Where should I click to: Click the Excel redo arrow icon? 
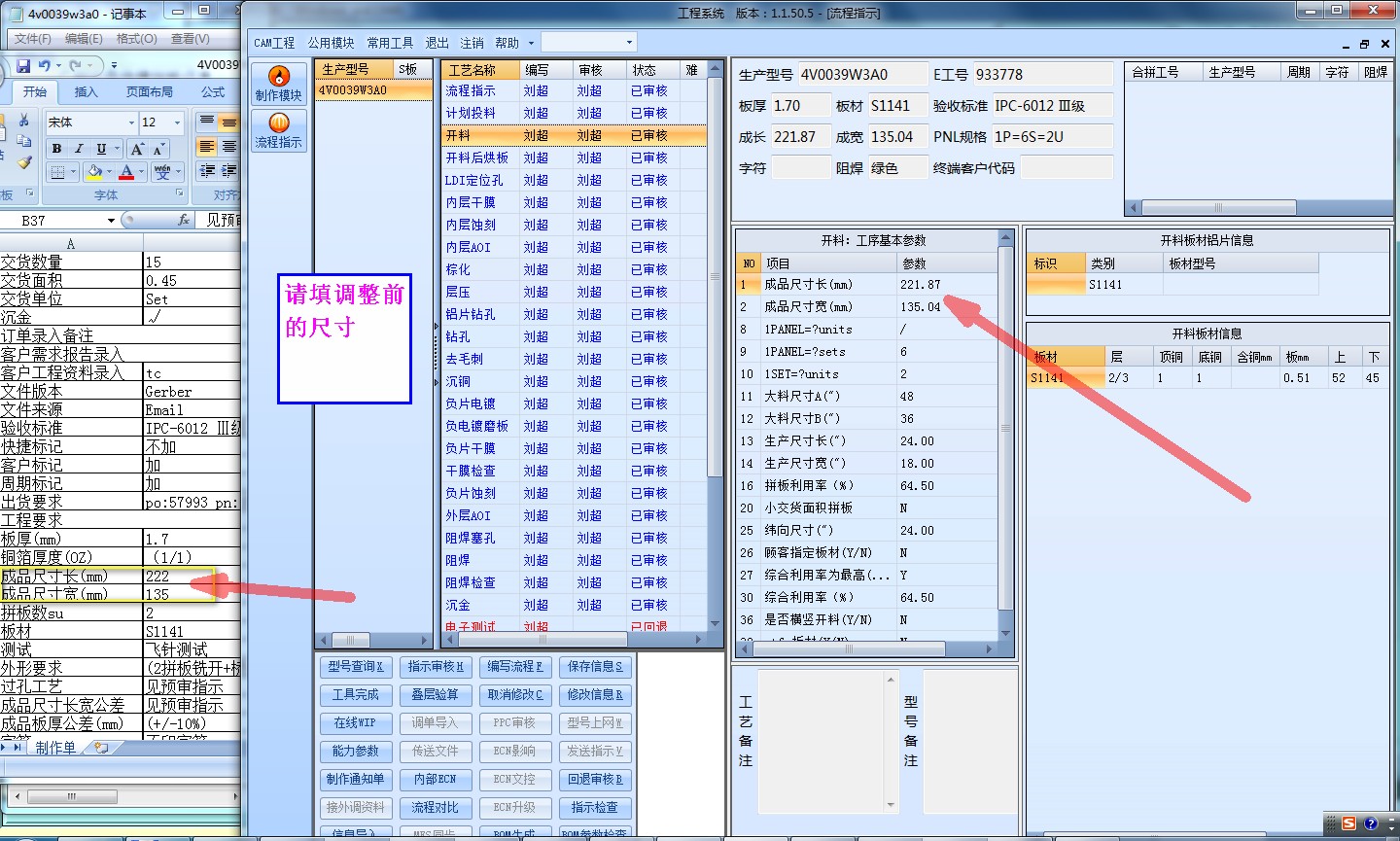(76, 66)
